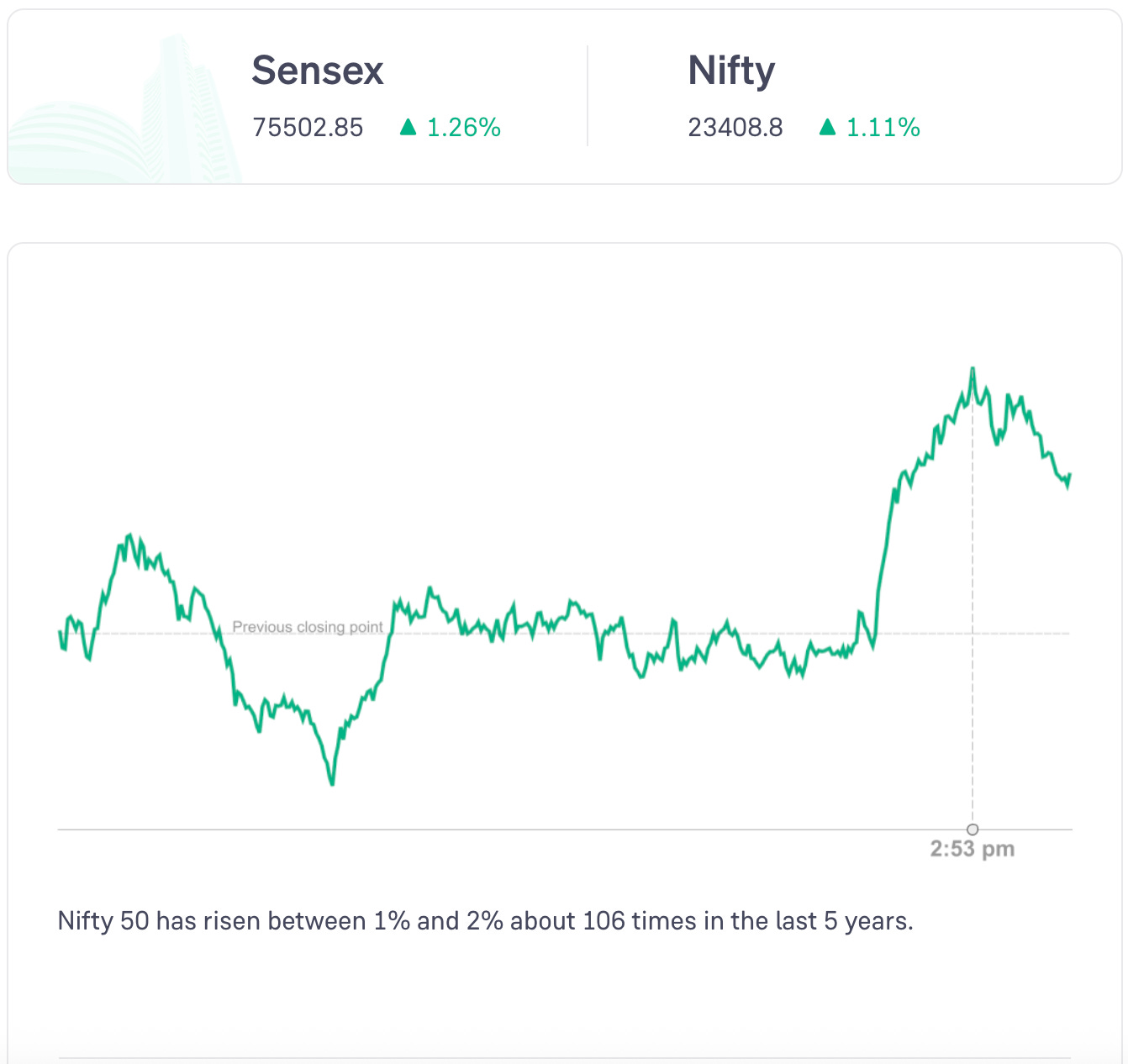Viewport: 1128px width, 1064px height.
Task: Click the green up-triangle beside Sensex percentage
Action: [x=409, y=127]
